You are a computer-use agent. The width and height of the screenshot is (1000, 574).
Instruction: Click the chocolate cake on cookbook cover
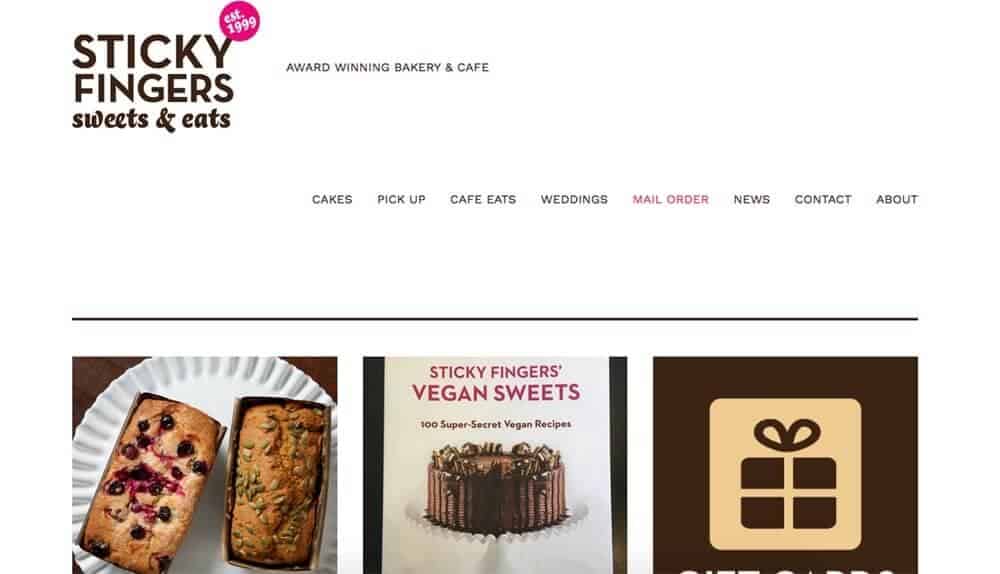pos(495,488)
